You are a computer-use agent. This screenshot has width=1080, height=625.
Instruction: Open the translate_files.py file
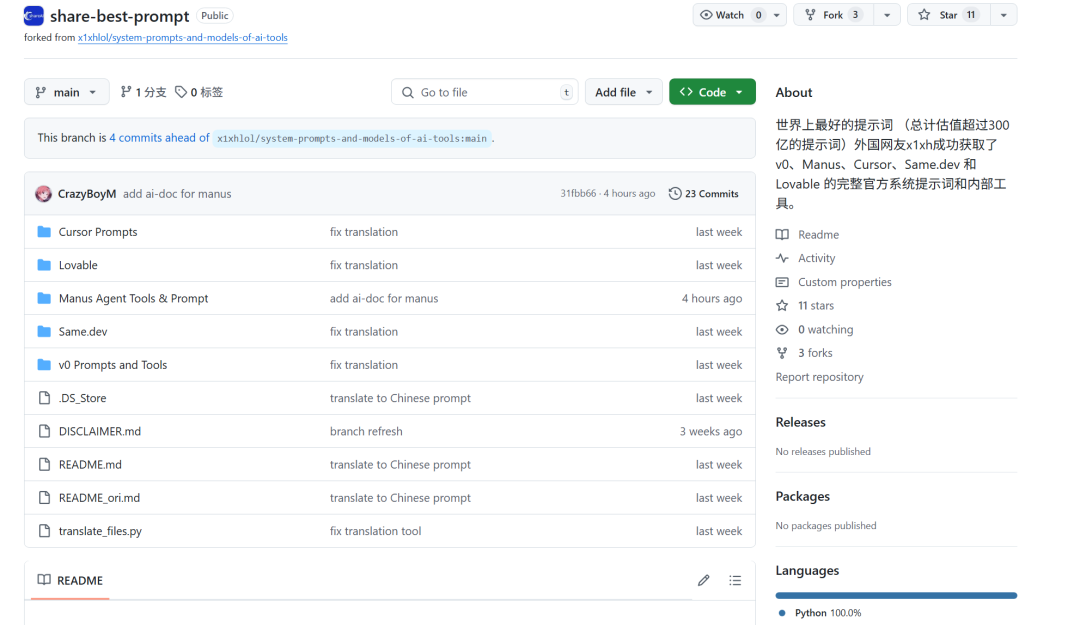click(100, 531)
